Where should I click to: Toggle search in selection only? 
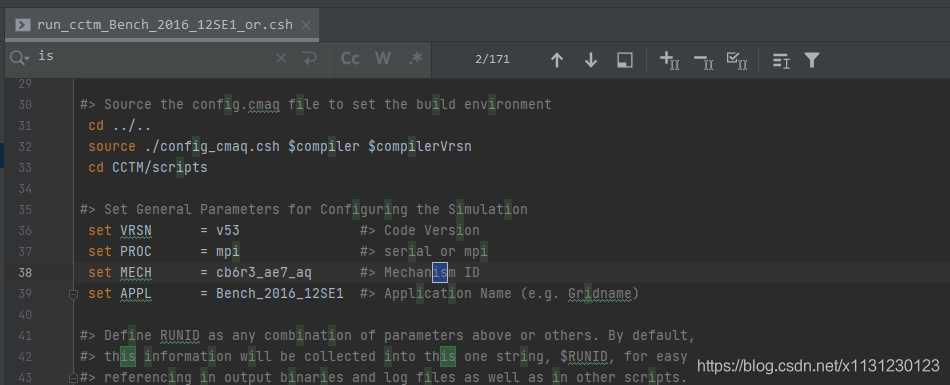tap(625, 59)
